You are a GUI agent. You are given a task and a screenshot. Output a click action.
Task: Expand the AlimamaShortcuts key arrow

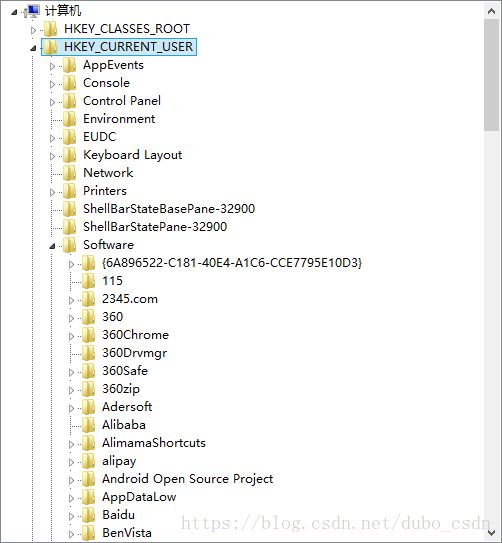click(71, 444)
